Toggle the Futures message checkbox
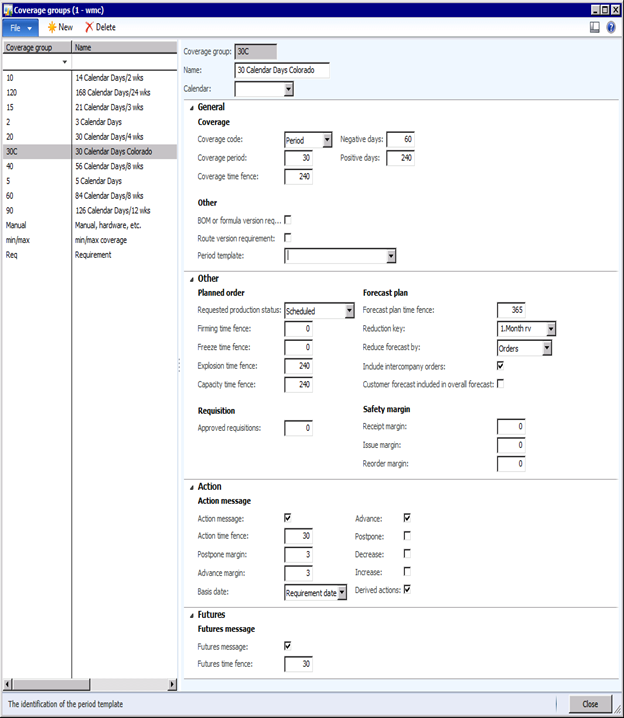The height and width of the screenshot is (718, 624). point(288,646)
